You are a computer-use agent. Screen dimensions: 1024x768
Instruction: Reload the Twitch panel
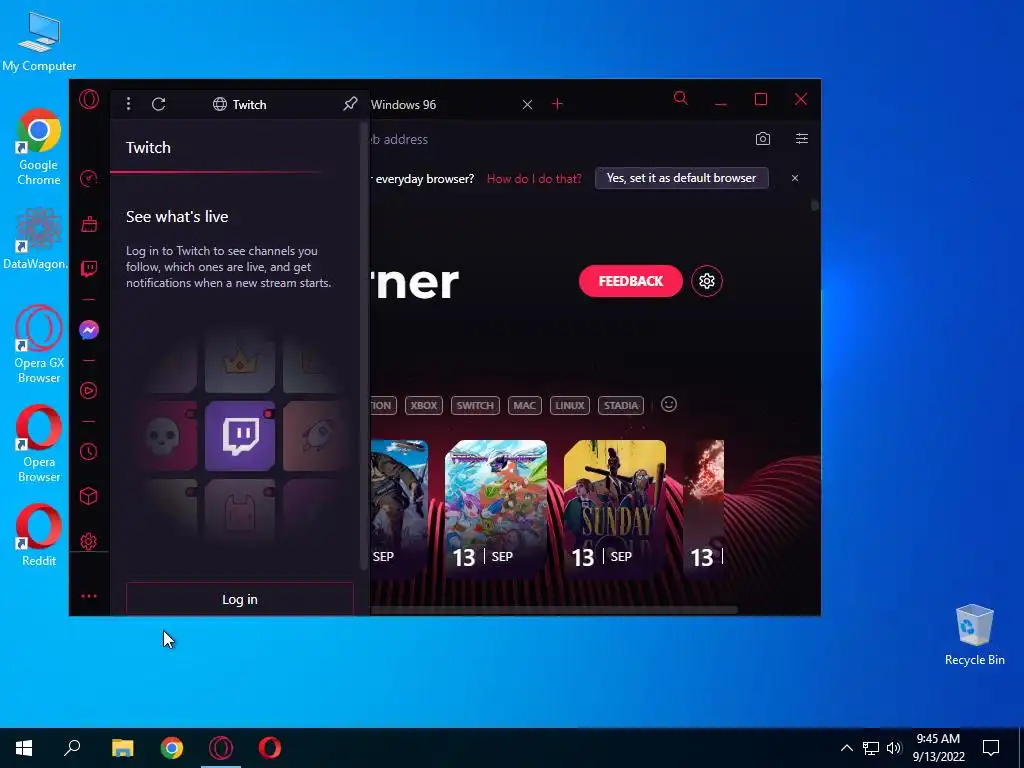click(x=159, y=104)
